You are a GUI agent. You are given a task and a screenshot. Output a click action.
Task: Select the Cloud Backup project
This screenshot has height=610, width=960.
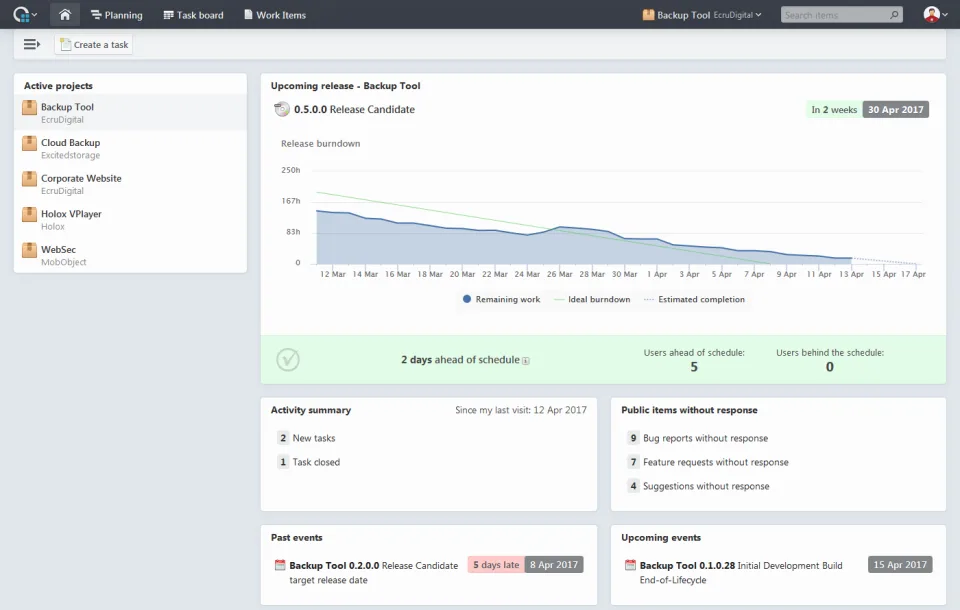tap(130, 148)
